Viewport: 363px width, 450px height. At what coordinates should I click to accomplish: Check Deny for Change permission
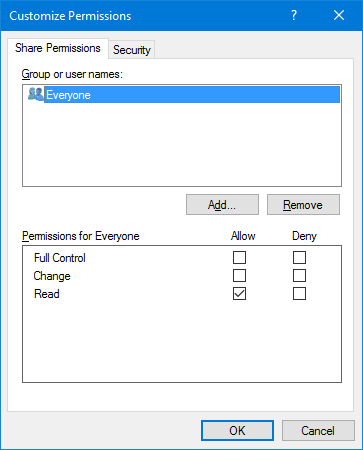tap(299, 276)
